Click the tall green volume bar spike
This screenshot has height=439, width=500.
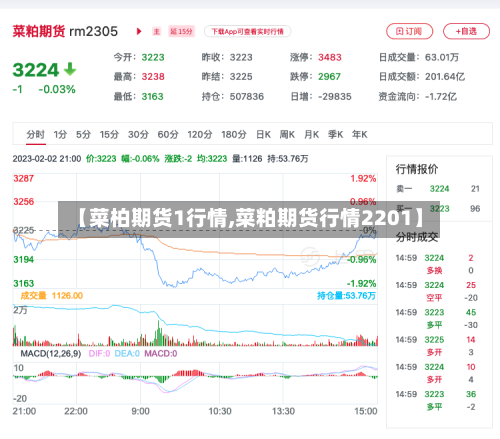click(159, 333)
